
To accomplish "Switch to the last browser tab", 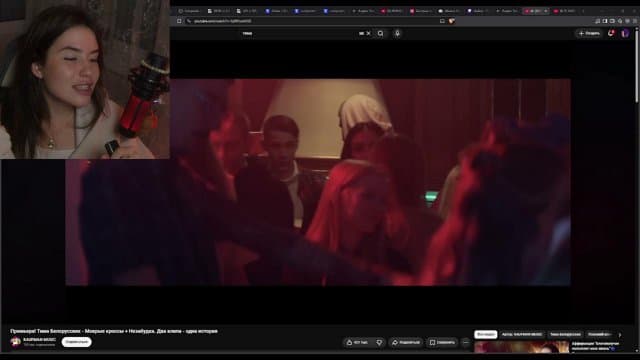I will (x=565, y=11).
